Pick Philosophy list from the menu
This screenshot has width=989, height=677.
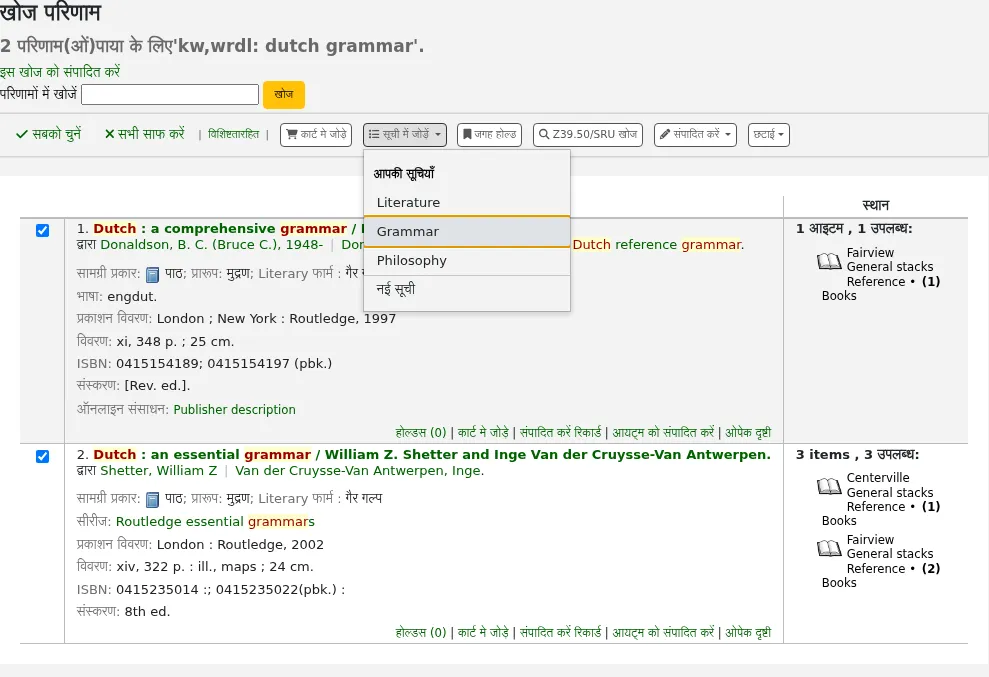click(x=467, y=261)
